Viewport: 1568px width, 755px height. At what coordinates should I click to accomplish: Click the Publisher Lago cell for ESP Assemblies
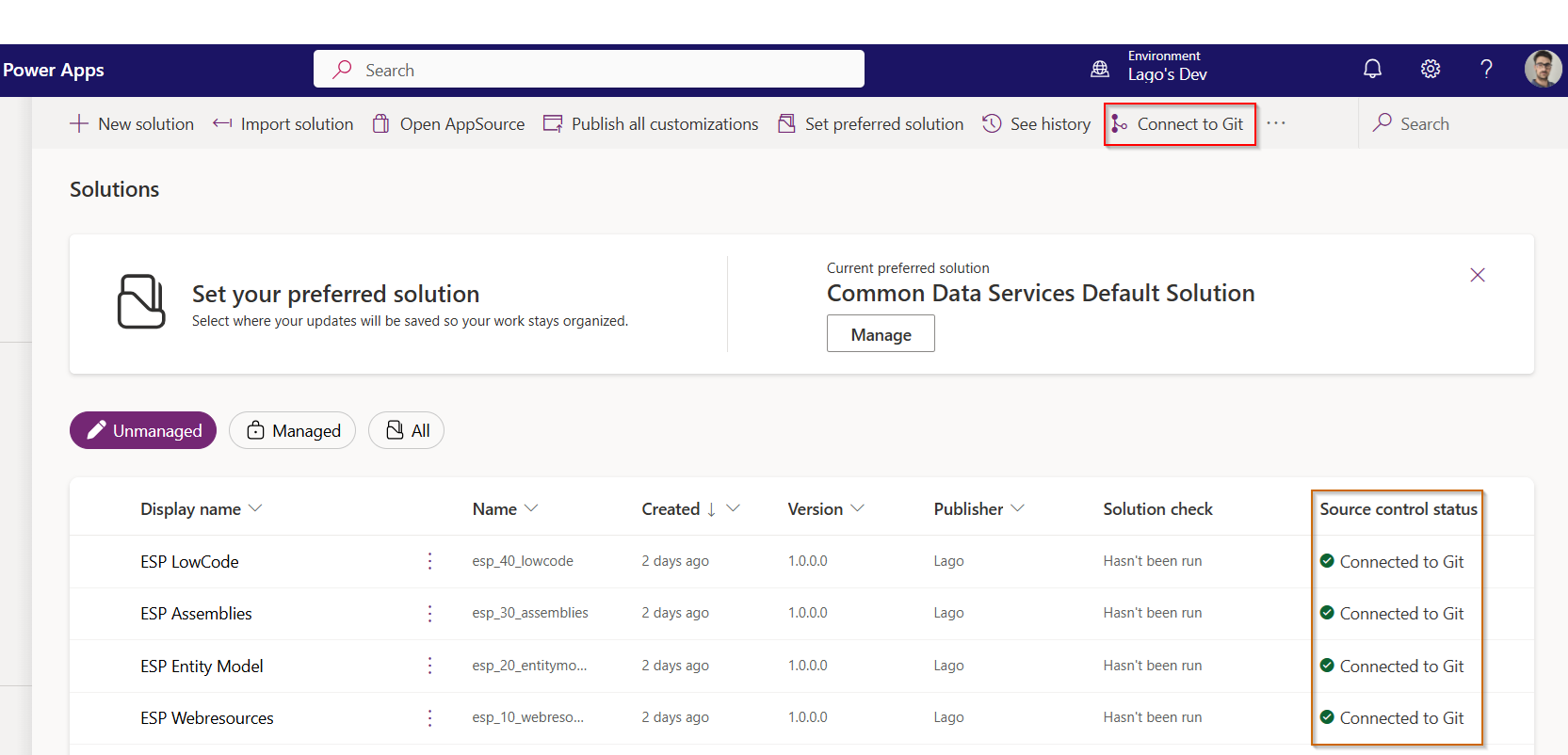pos(948,613)
